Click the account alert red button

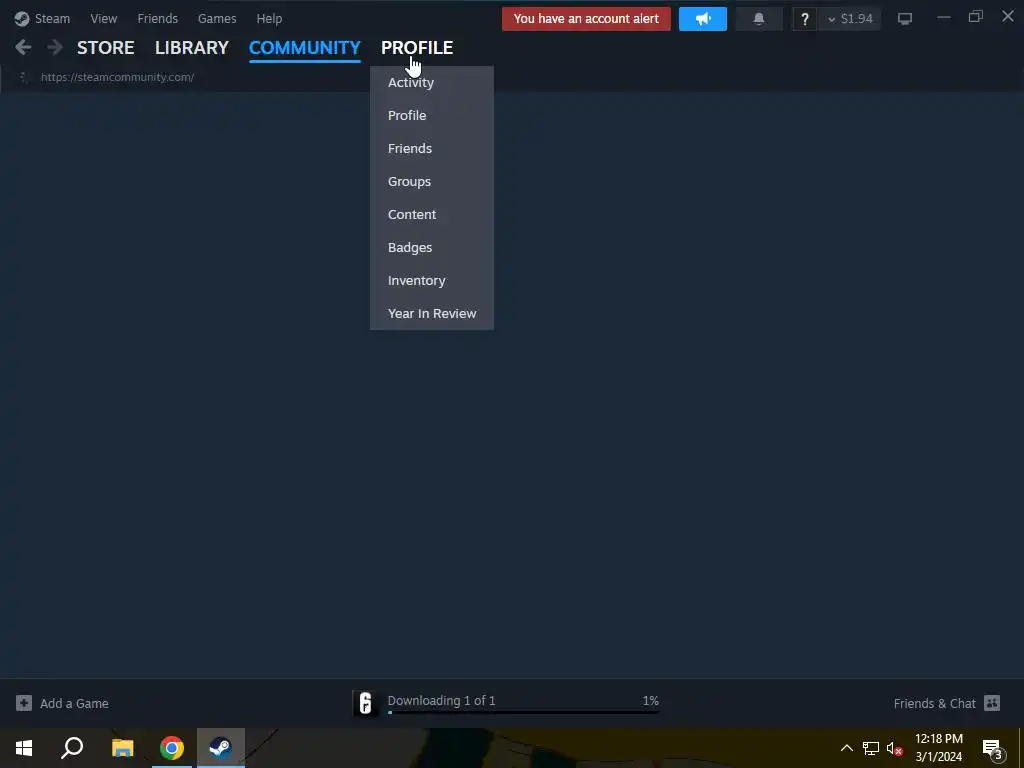coord(586,19)
